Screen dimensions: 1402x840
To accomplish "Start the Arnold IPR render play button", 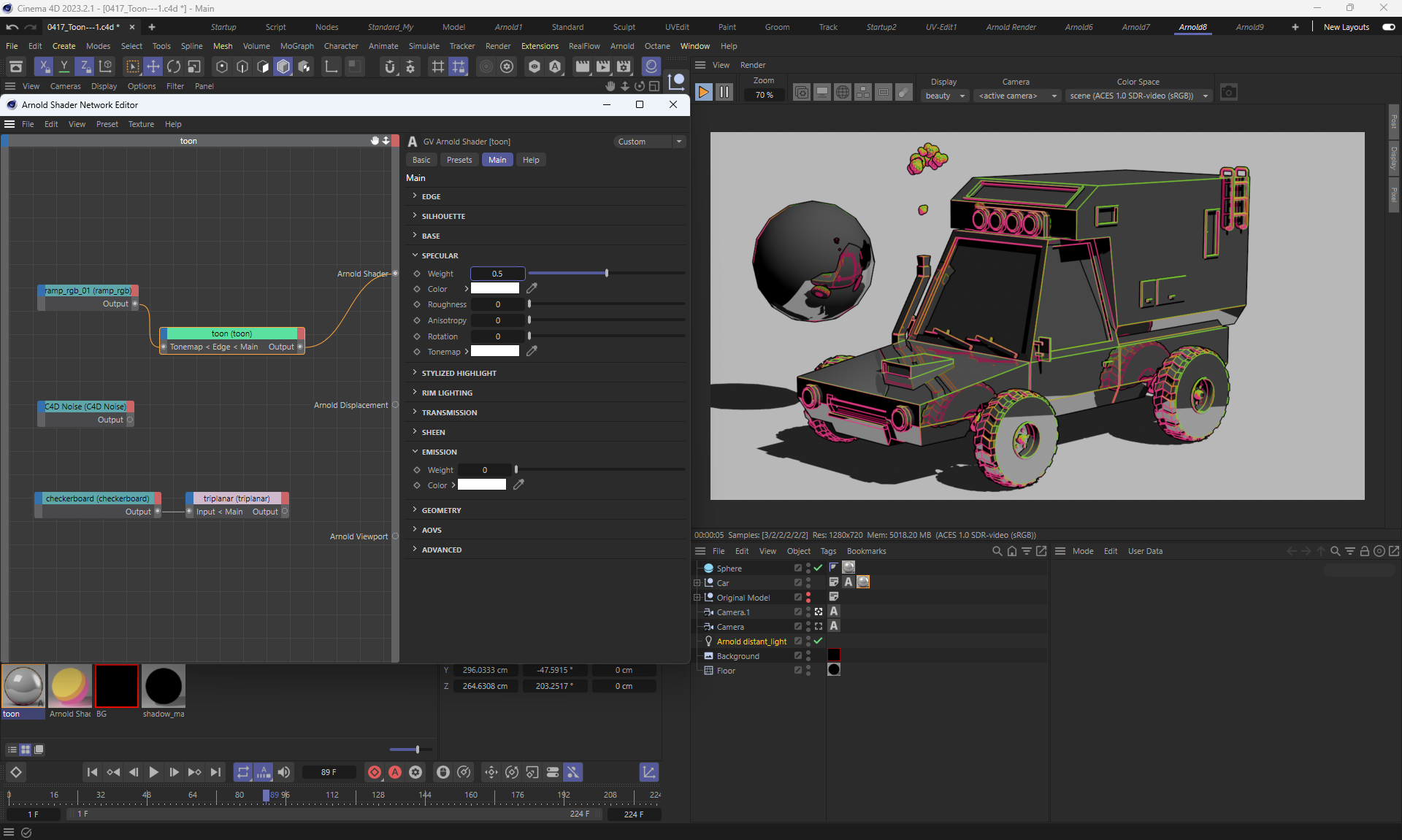I will (703, 92).
